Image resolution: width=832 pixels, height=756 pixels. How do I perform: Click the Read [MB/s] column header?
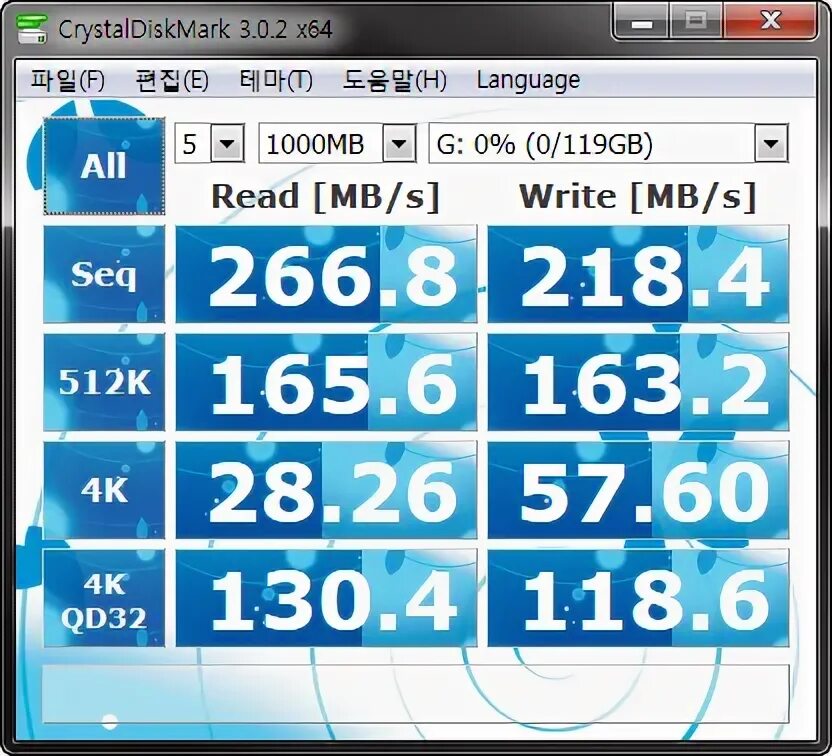tap(326, 197)
